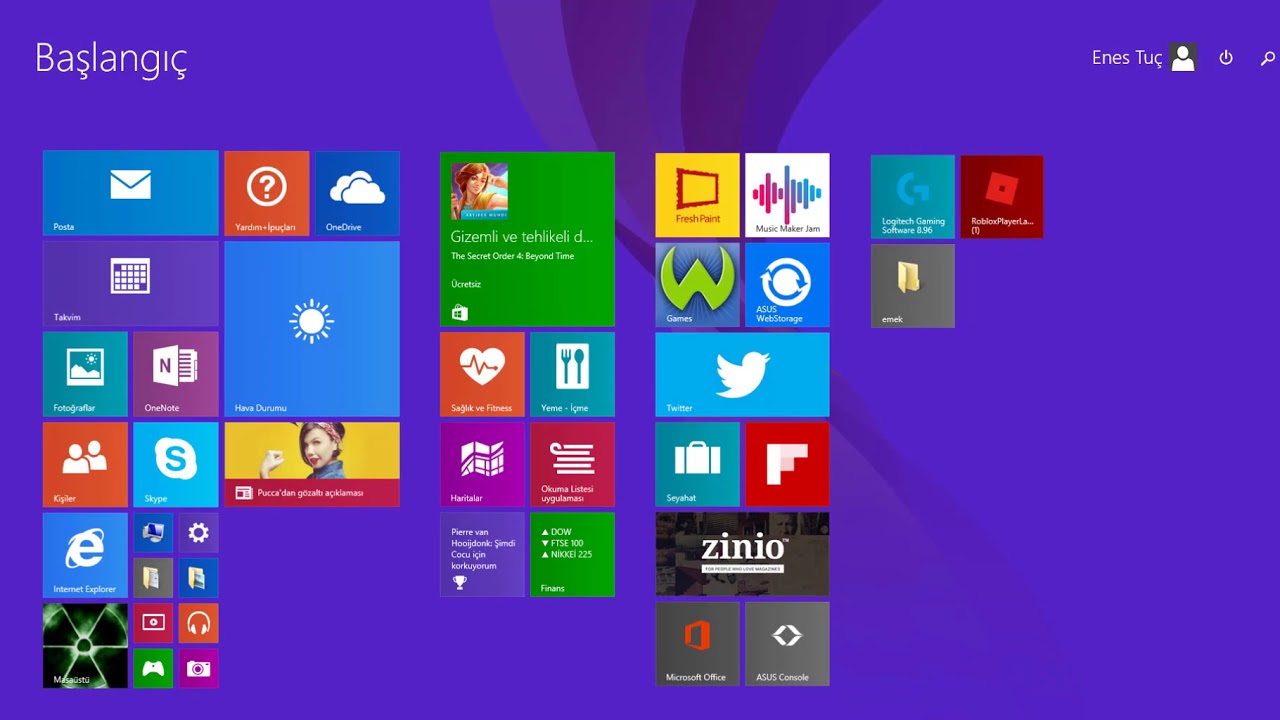Launch the Fresh Paint tile
1280x720 pixels.
698,195
